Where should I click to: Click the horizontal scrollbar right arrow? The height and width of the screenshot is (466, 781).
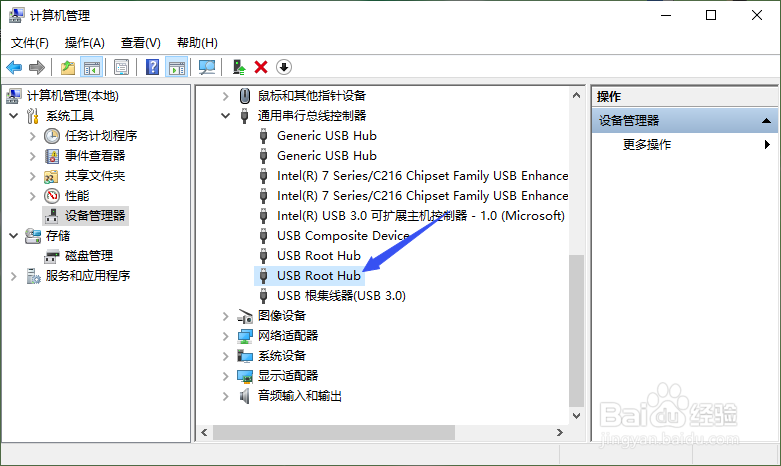click(560, 432)
